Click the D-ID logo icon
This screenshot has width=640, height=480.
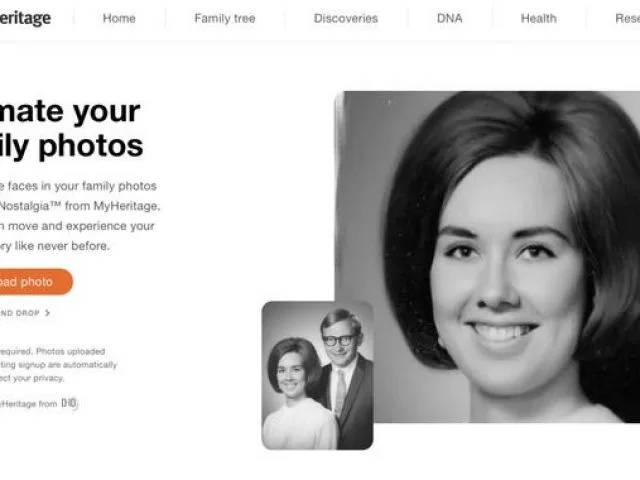[69, 403]
